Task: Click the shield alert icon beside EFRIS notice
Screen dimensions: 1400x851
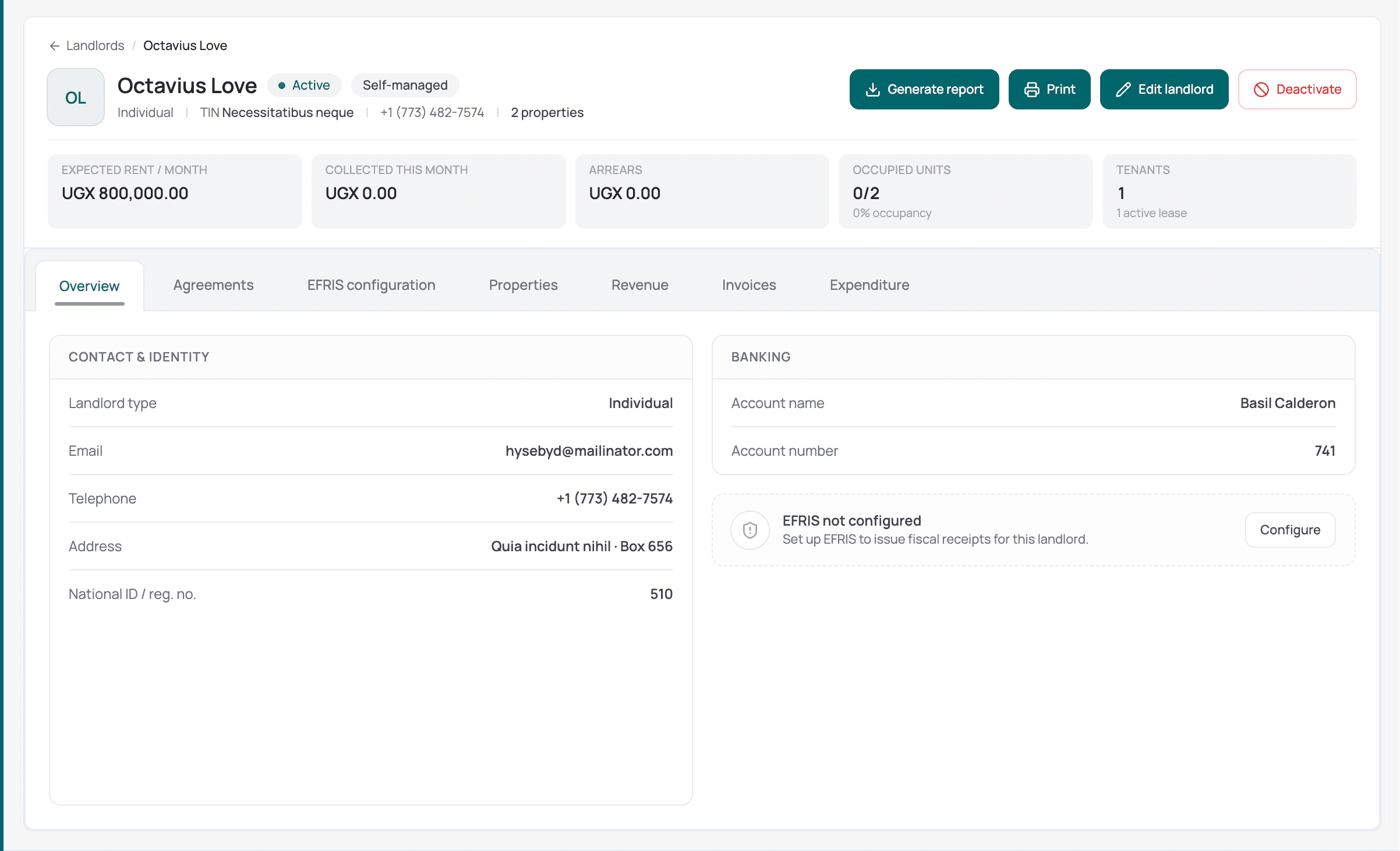Action: pos(750,530)
